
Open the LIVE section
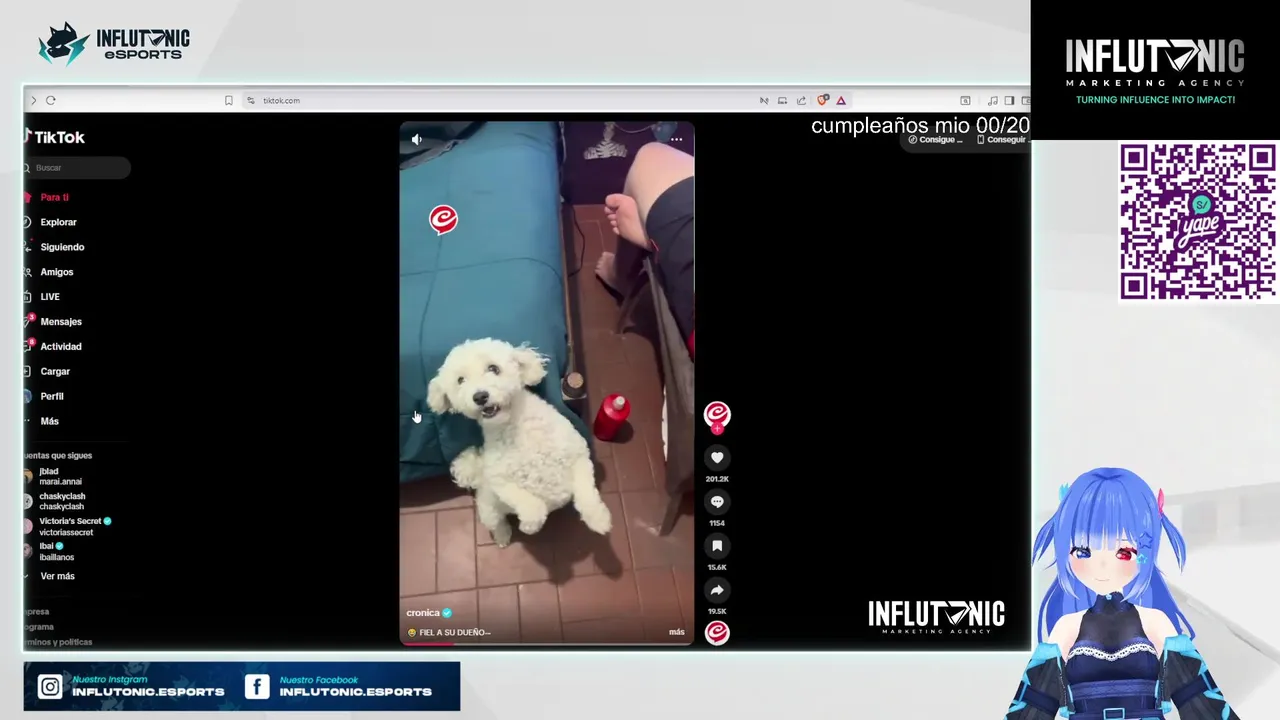click(x=50, y=297)
